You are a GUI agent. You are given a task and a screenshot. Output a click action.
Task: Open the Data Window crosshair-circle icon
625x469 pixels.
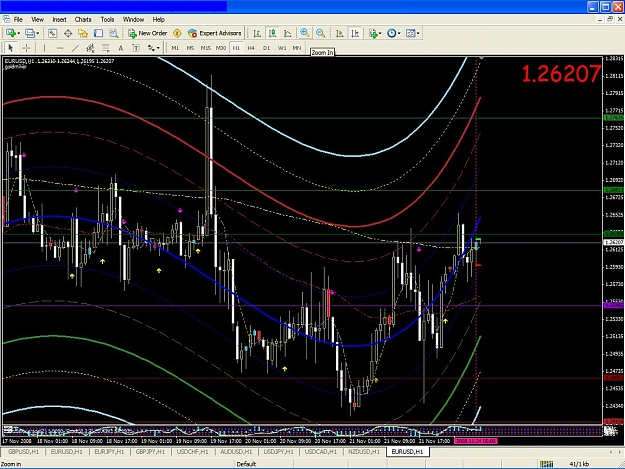(68, 33)
